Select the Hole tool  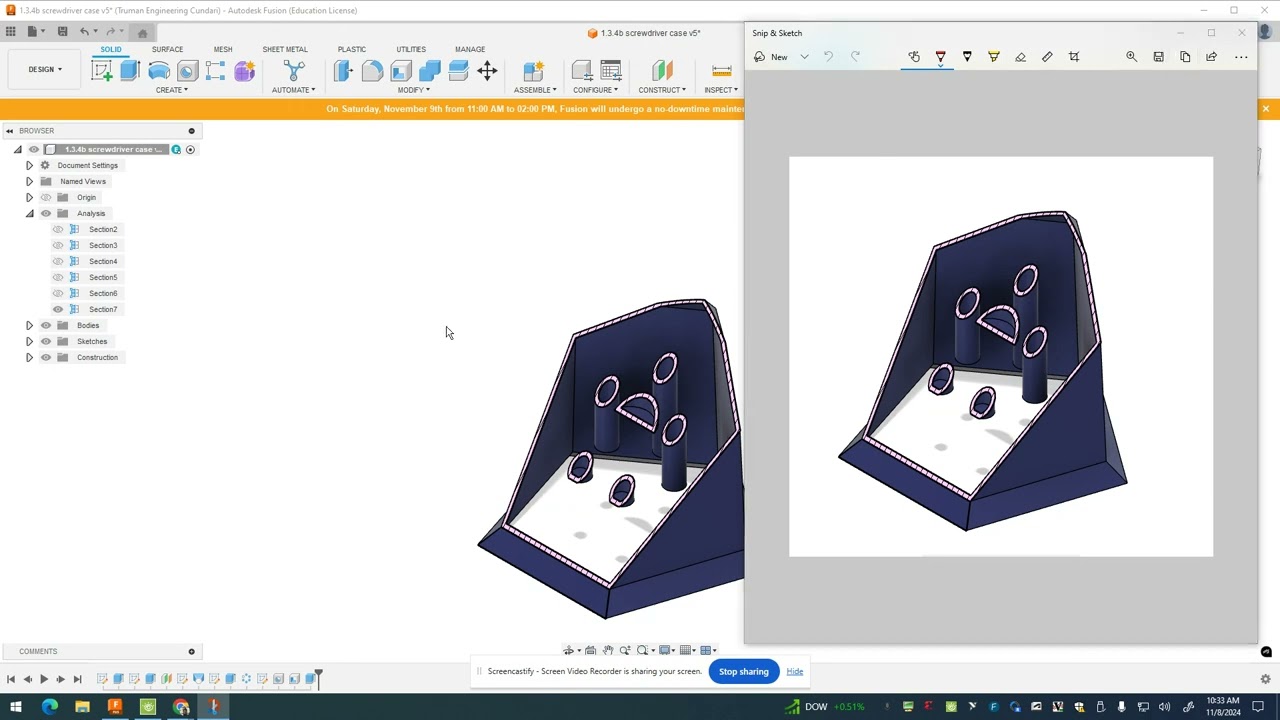click(187, 70)
